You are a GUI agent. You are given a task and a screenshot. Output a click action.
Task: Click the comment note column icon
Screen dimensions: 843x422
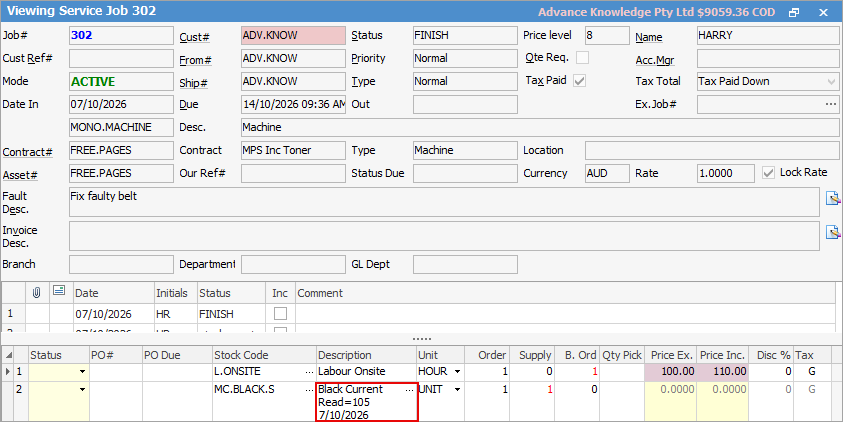coord(59,291)
